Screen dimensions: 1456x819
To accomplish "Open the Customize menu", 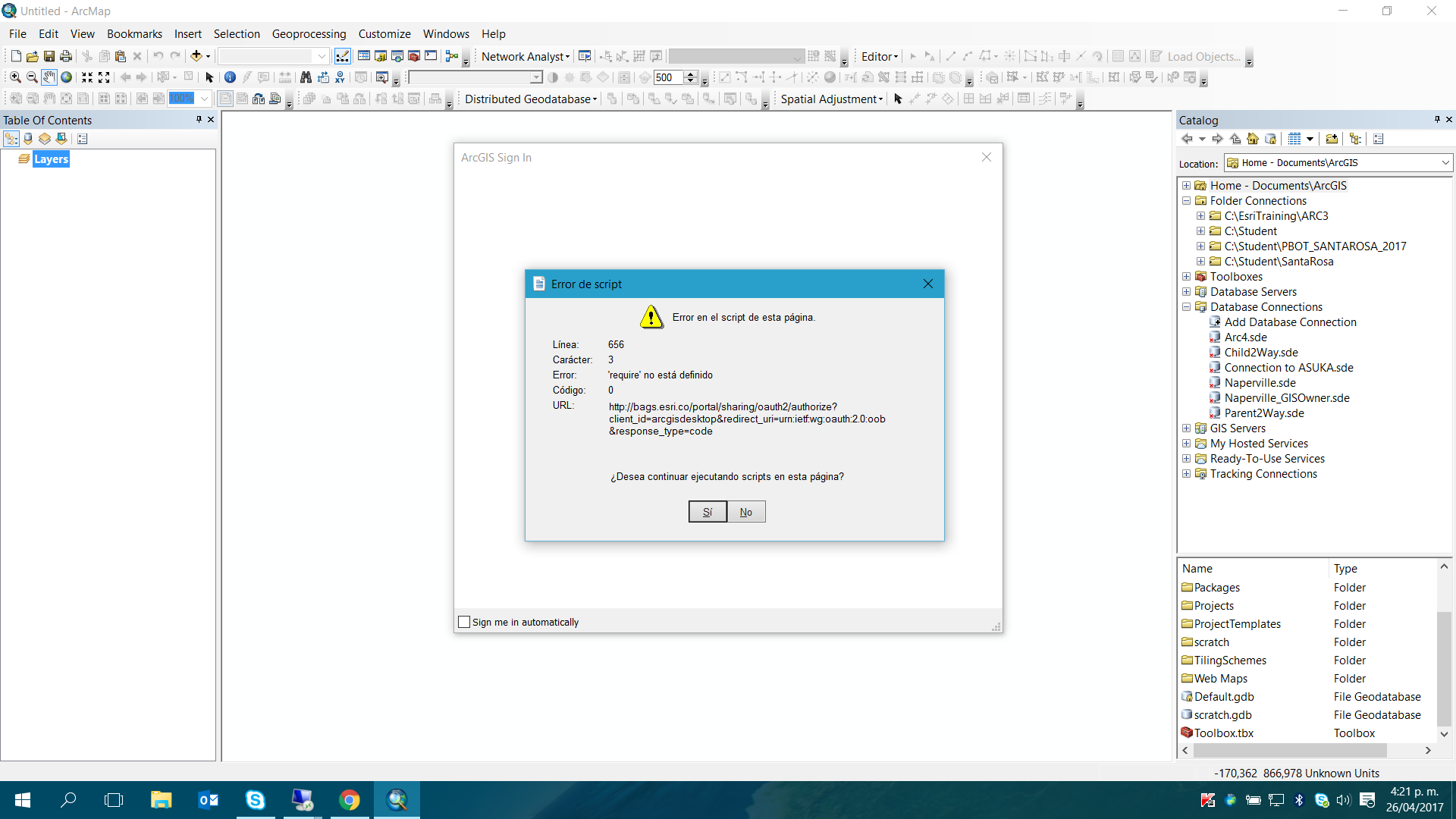I will pos(384,34).
